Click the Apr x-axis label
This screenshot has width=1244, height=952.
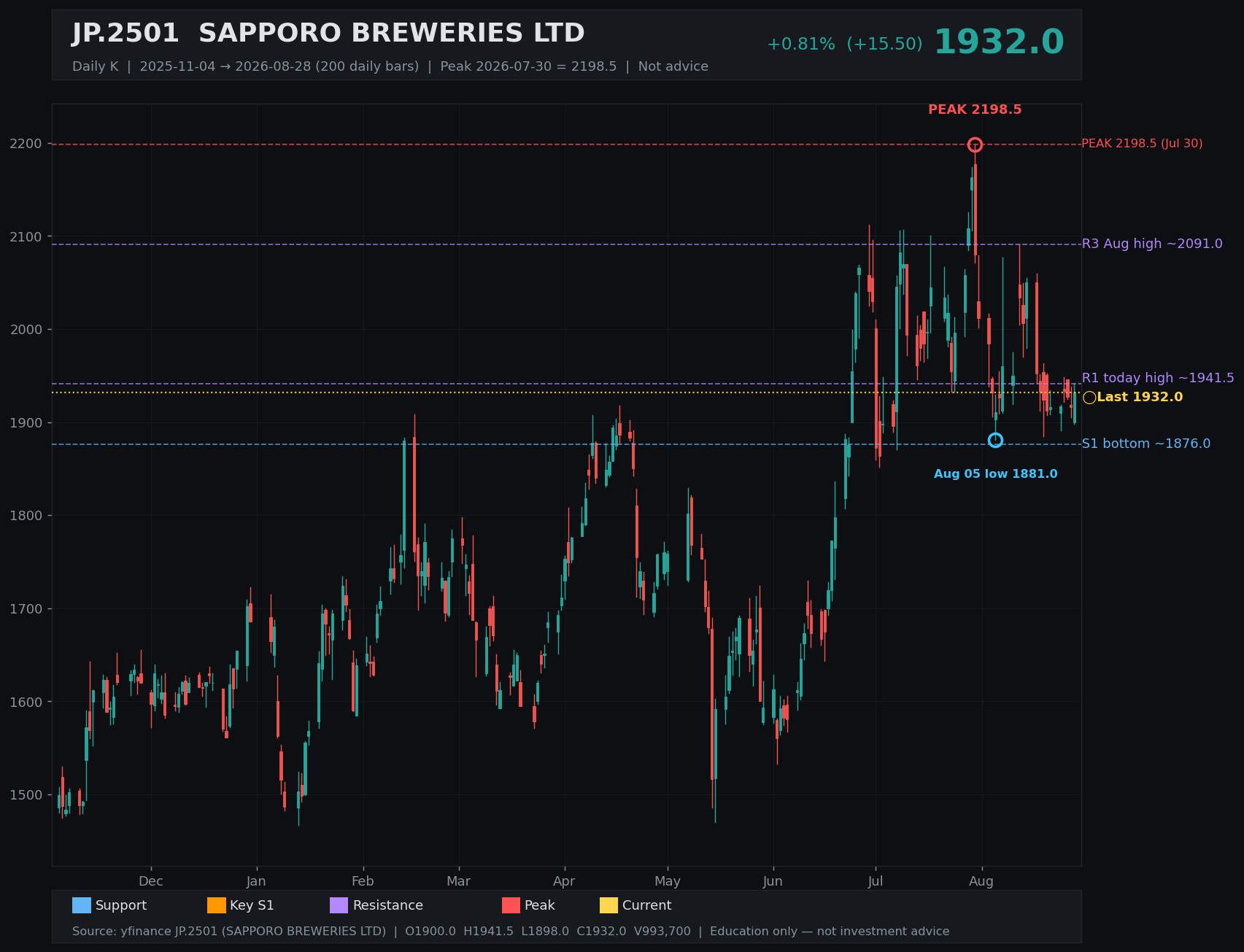pyautogui.click(x=564, y=881)
